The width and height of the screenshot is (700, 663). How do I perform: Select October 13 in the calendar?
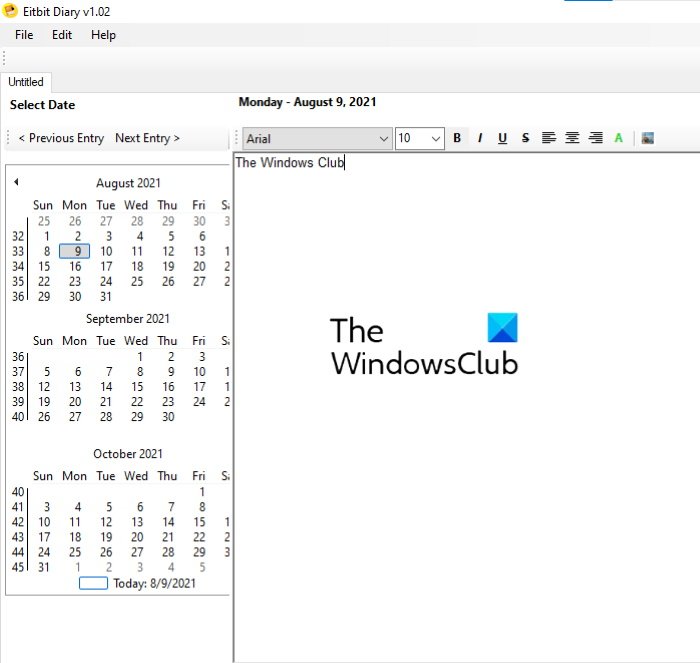137,522
